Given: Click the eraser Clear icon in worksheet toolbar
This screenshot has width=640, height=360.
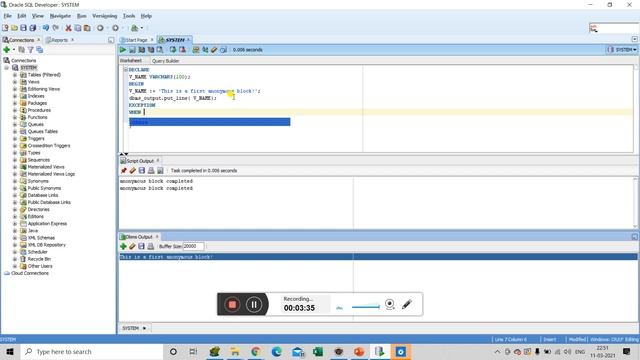Looking at the screenshot, I should click(214, 50).
